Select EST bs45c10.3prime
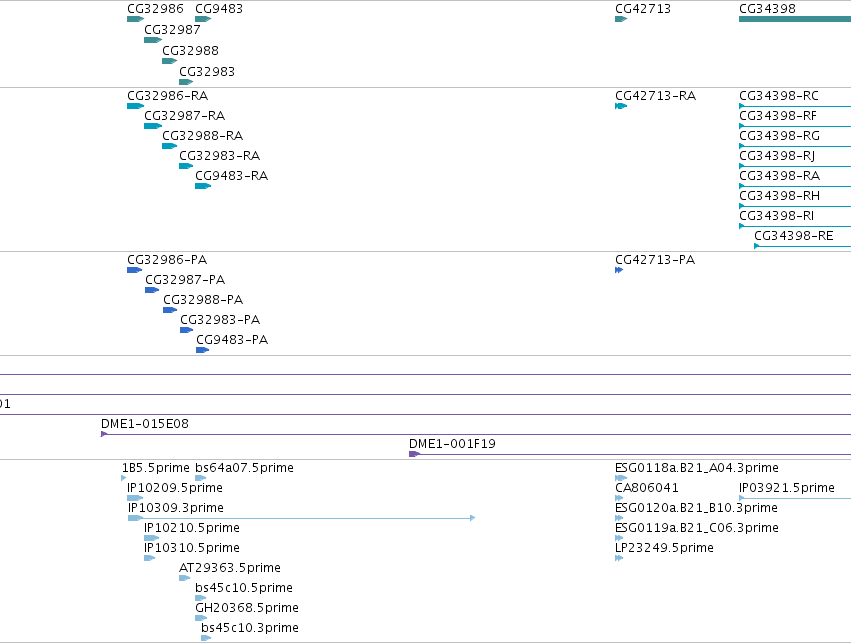 point(206,638)
